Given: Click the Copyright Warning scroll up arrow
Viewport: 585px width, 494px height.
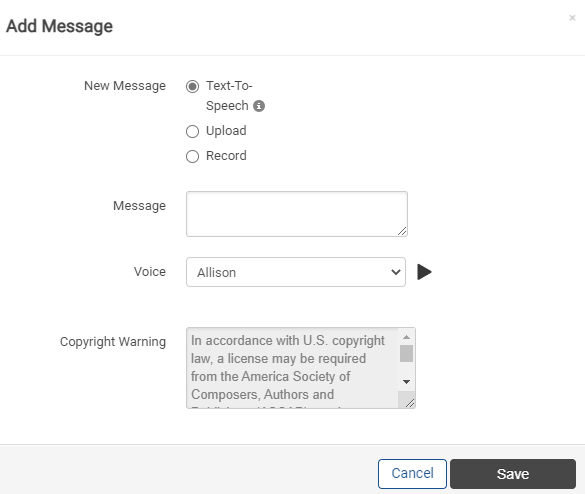Looking at the screenshot, I should (407, 337).
